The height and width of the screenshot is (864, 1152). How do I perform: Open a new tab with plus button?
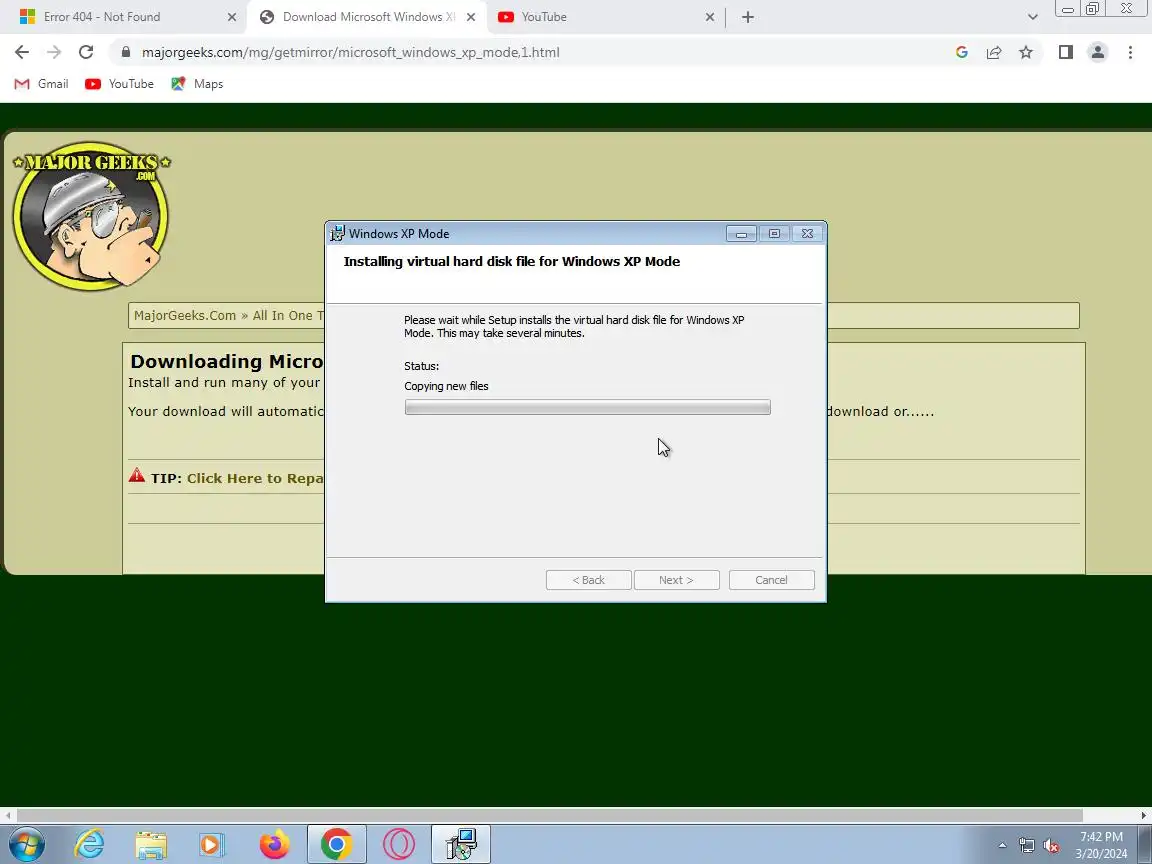pyautogui.click(x=748, y=17)
